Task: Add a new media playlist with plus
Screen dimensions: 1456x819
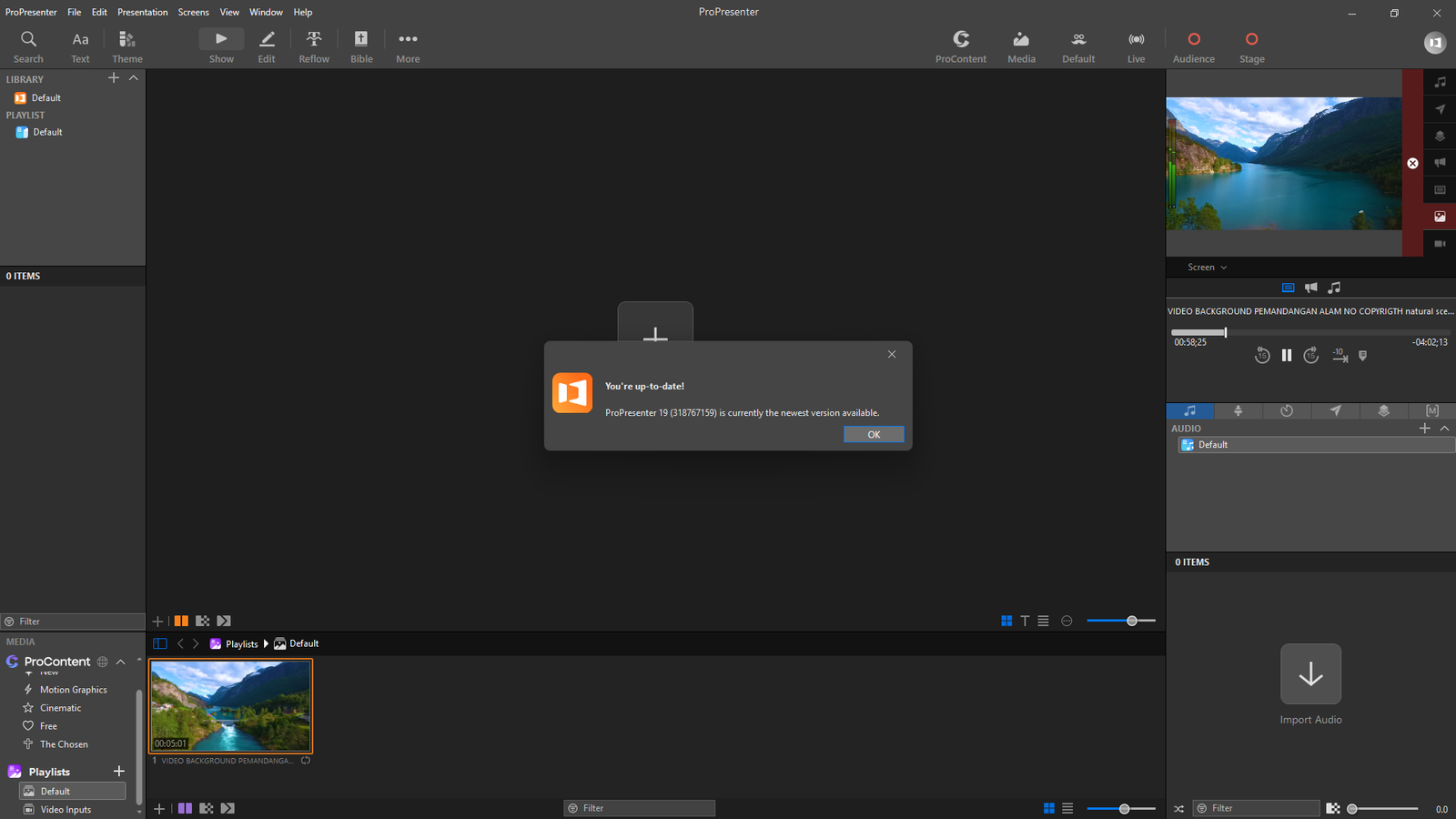Action: [x=118, y=771]
